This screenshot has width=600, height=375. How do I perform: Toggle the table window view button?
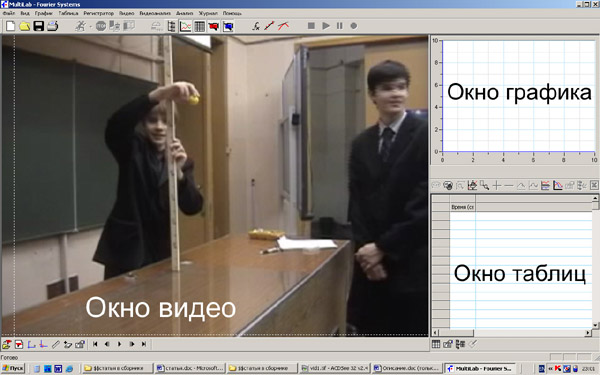200,26
